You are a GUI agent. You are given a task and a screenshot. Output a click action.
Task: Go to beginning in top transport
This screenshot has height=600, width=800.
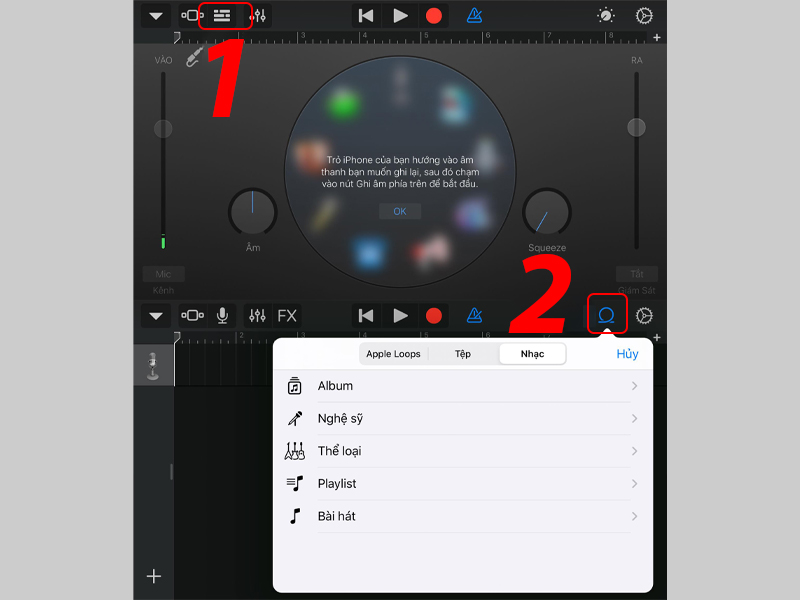(x=366, y=16)
